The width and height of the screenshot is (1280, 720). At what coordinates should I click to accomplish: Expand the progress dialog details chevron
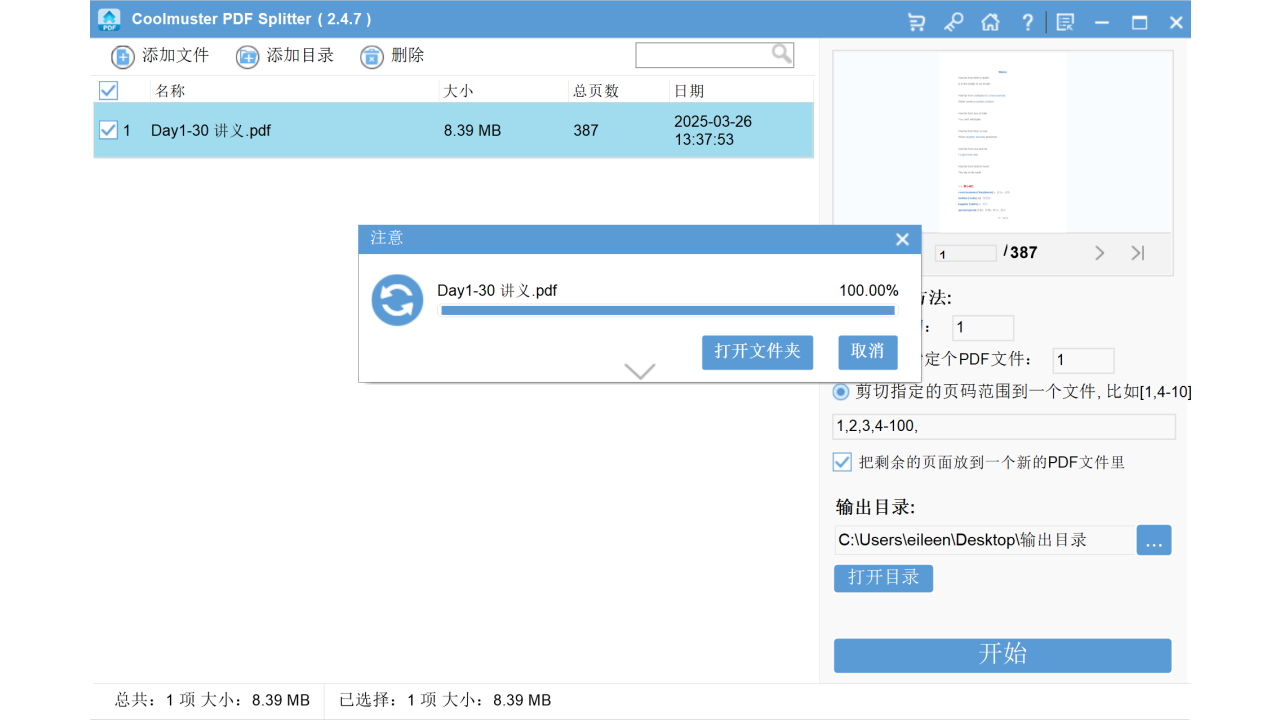click(x=639, y=370)
